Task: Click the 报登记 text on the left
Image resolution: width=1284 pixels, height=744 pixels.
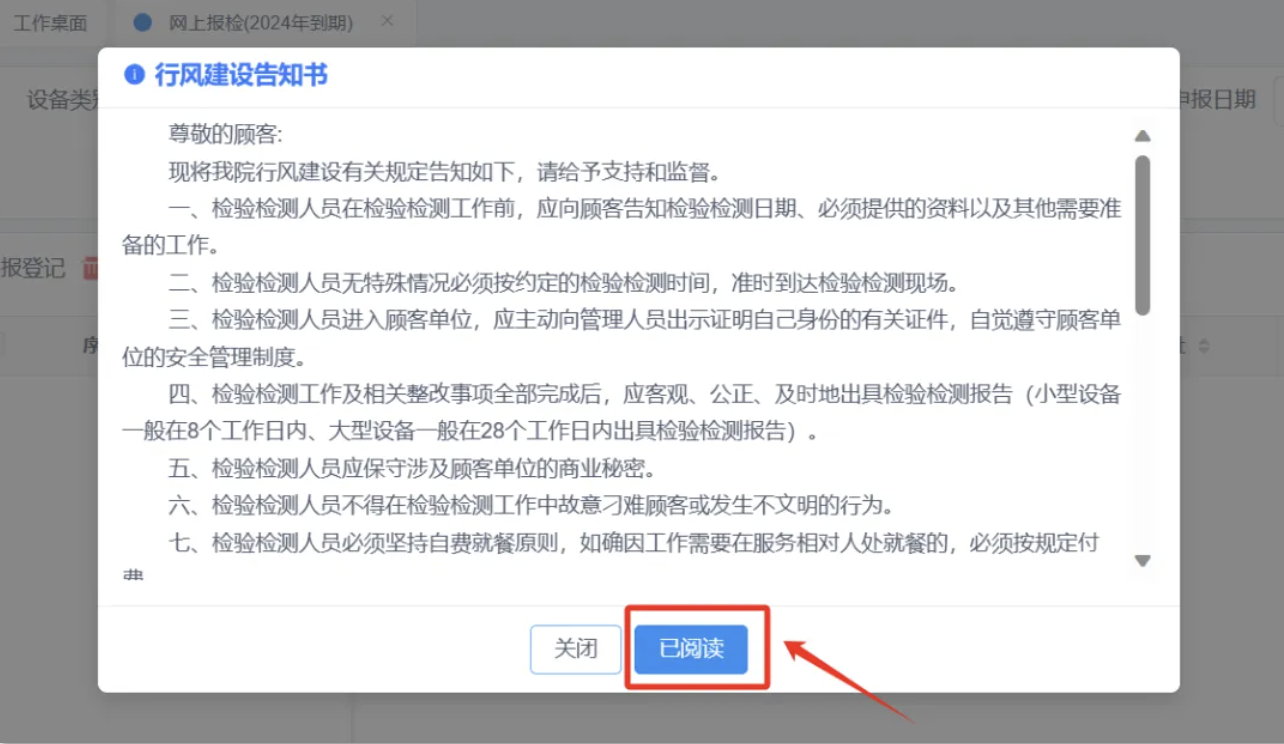Action: tap(33, 268)
